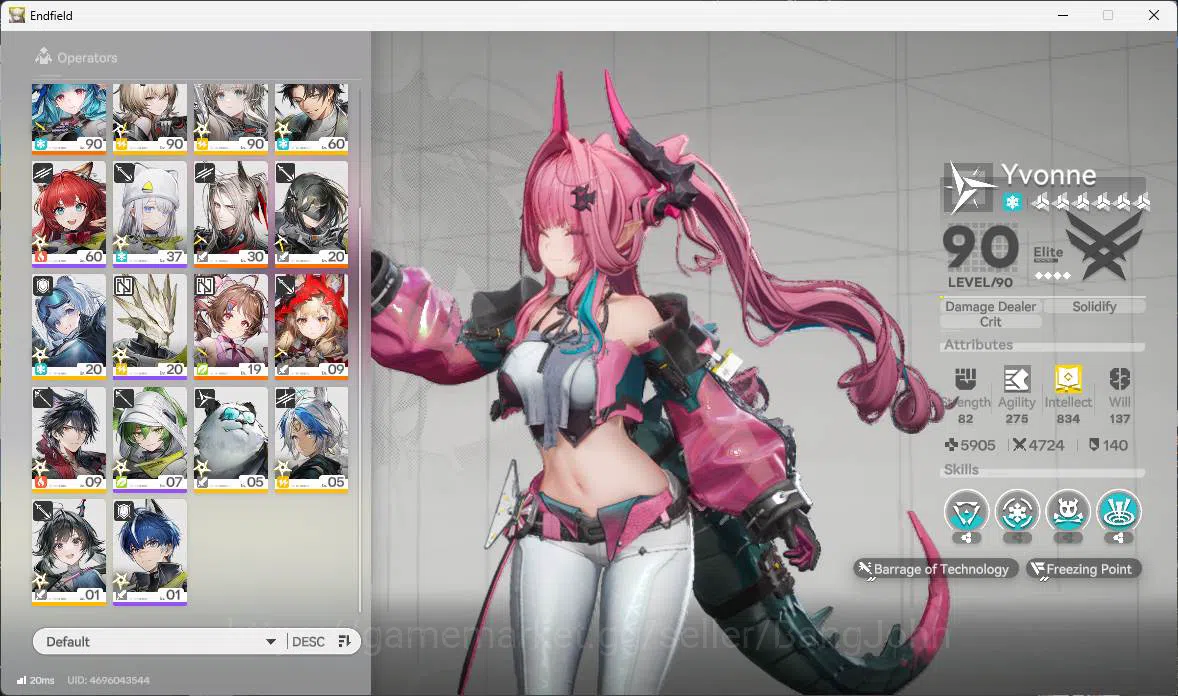Click the Intellect value 834

(x=1068, y=419)
